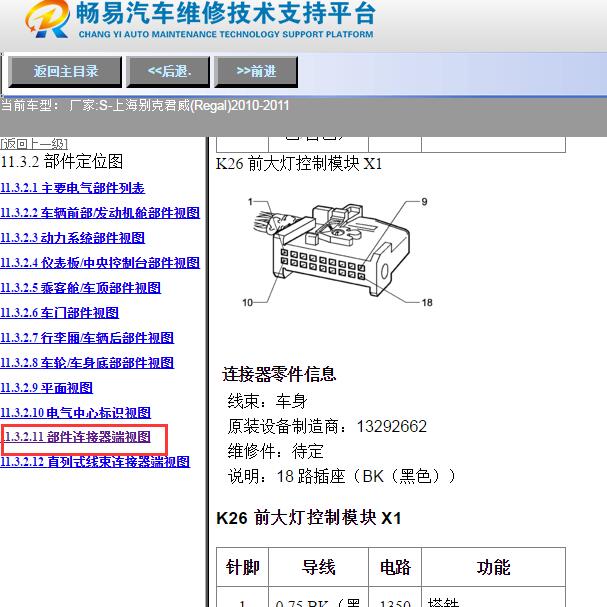
Task: Click pin label 9 in diagram
Action: point(424,202)
